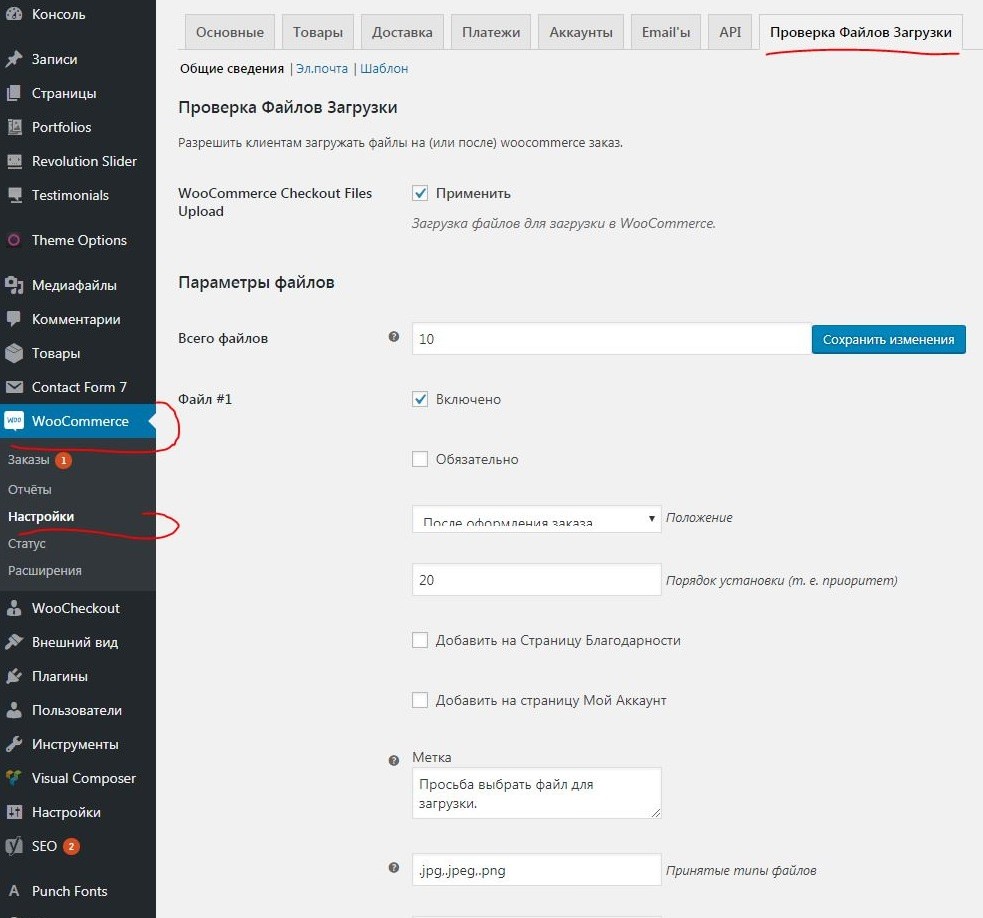Viewport: 983px width, 918px height.
Task: Open the Положение dropdown
Action: pyautogui.click(x=537, y=519)
